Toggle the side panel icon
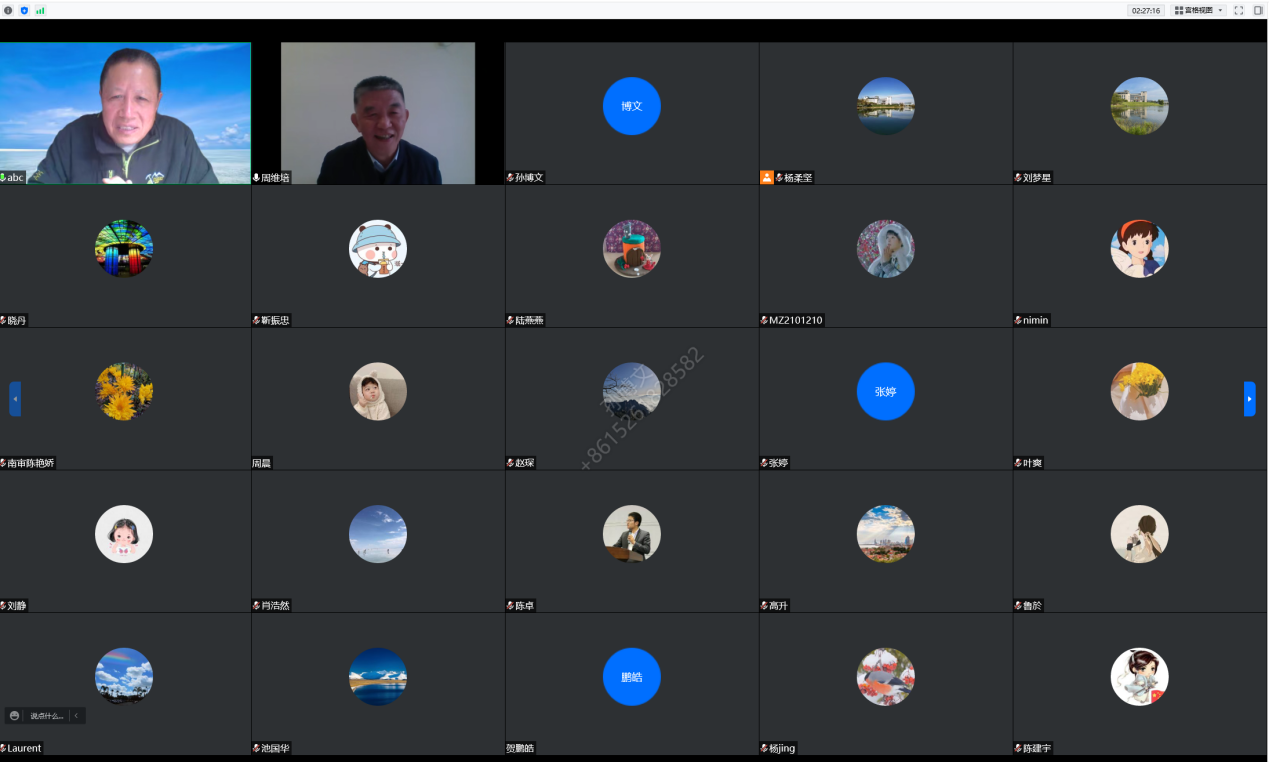The height and width of the screenshot is (762, 1269). click(1258, 10)
